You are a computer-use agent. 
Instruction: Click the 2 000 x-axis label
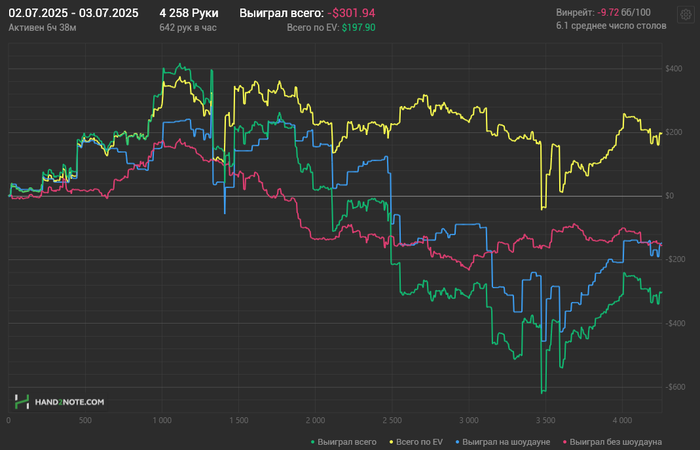point(315,421)
